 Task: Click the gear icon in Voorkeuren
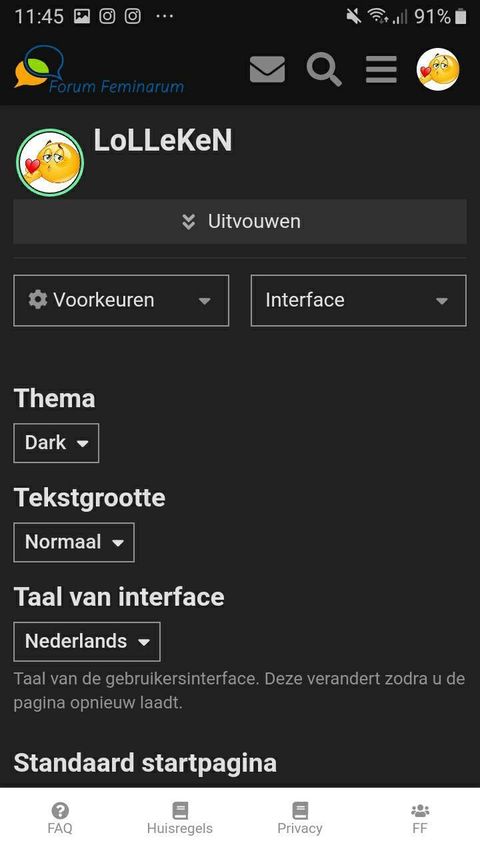(x=38, y=300)
